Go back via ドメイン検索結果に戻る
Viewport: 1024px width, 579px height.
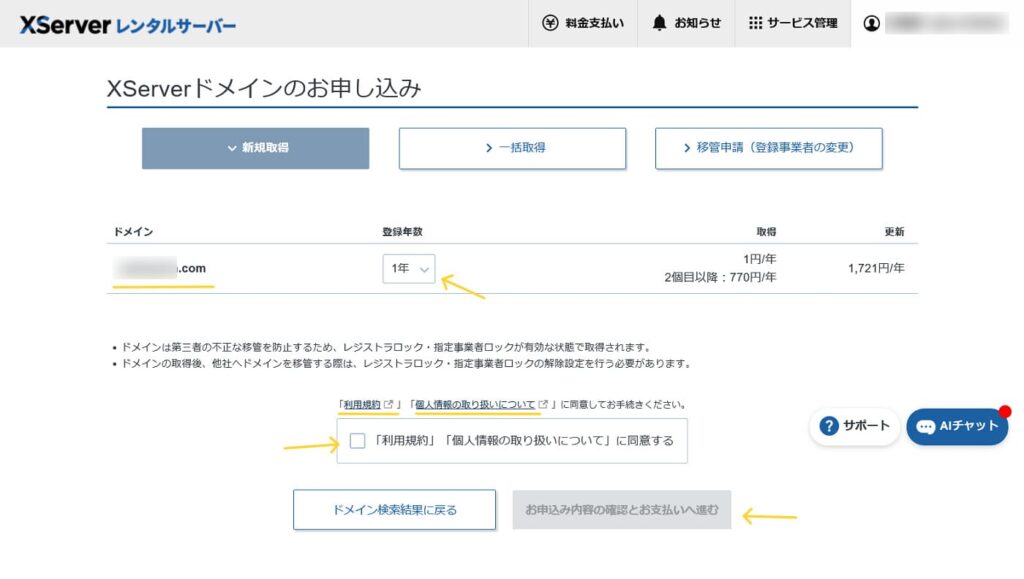[394, 510]
